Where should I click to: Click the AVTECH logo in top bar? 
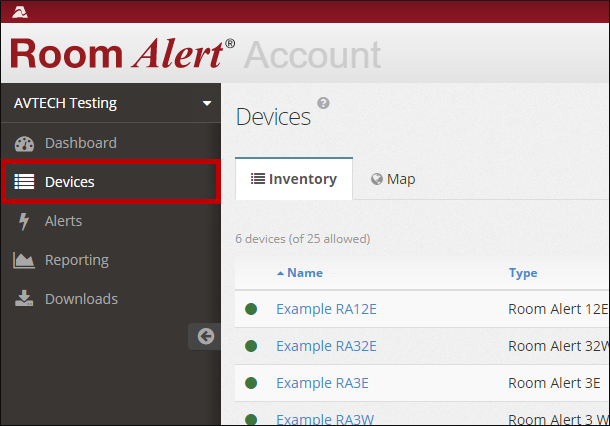(21, 12)
